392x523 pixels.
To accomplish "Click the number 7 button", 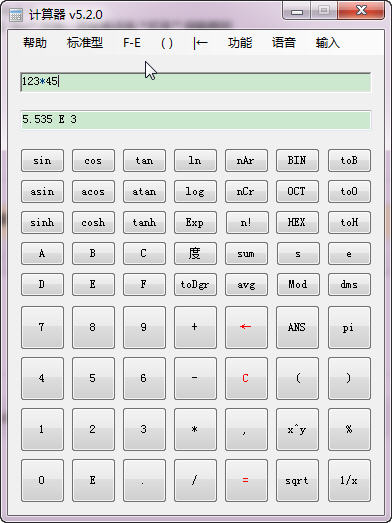I will [42, 328].
